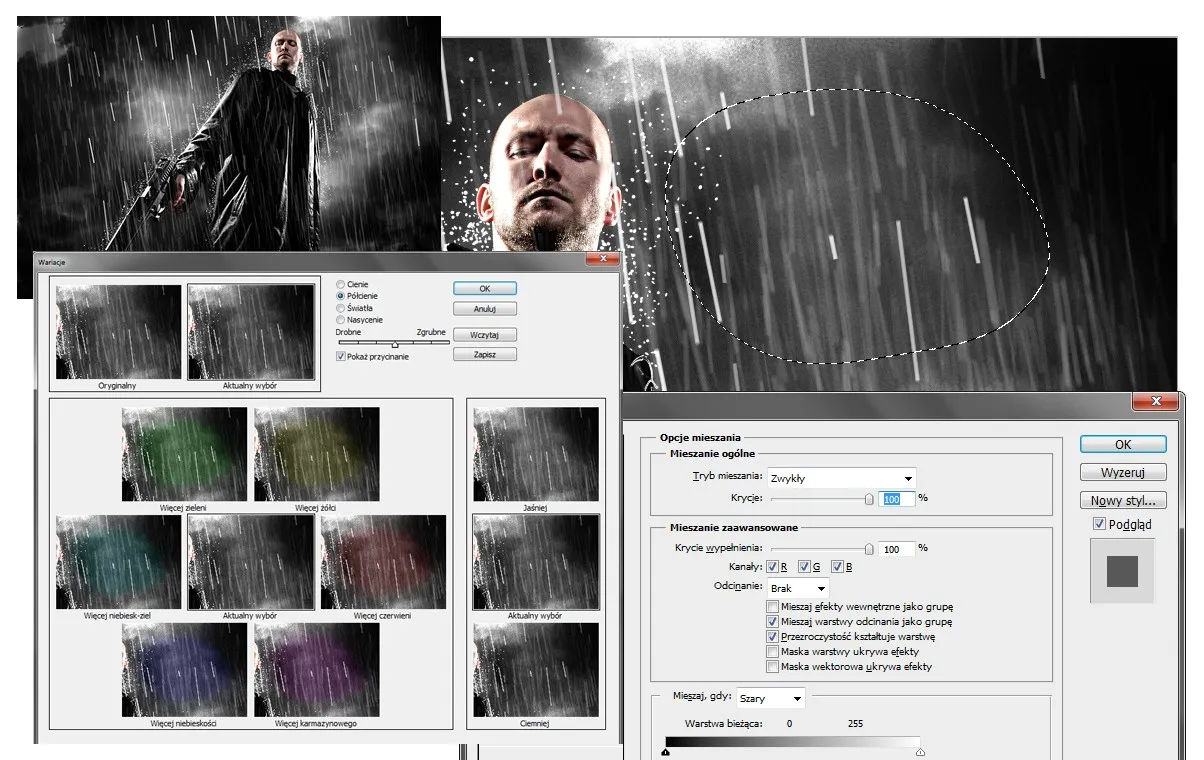Click the top Aktualny wybór preview thumbnail

coord(251,332)
